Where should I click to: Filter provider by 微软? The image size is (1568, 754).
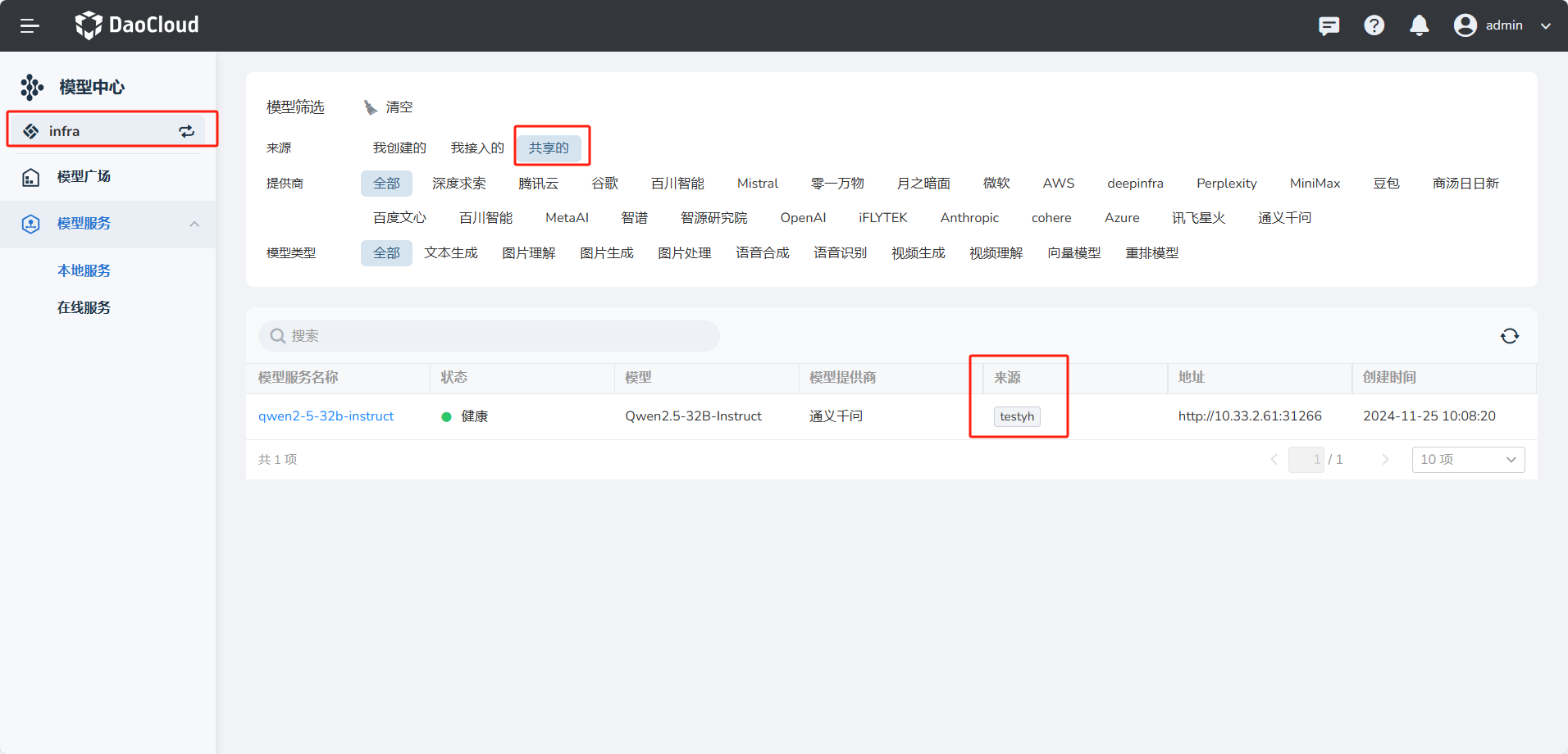[x=996, y=184]
